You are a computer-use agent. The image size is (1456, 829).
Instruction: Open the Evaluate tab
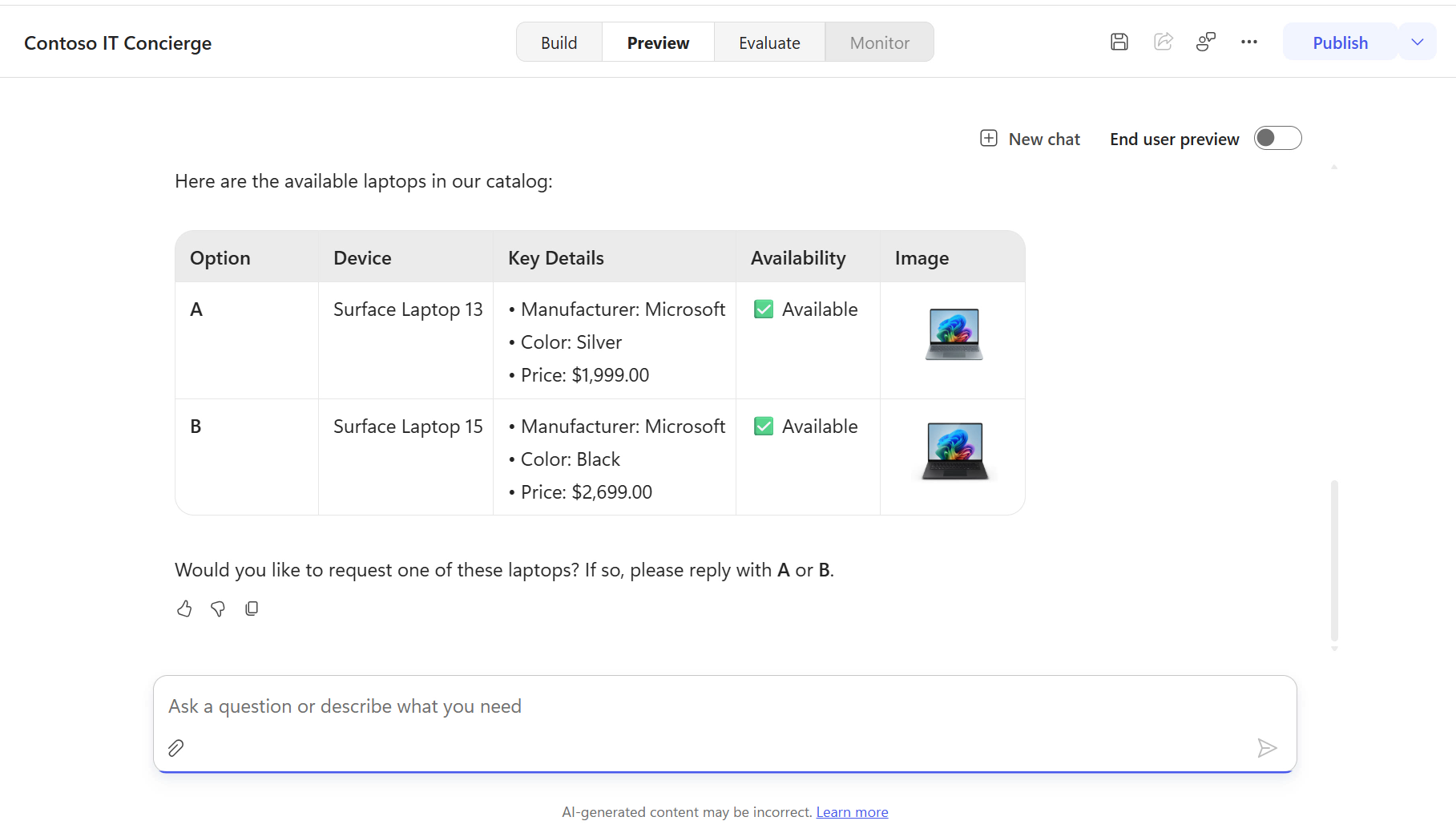click(769, 42)
